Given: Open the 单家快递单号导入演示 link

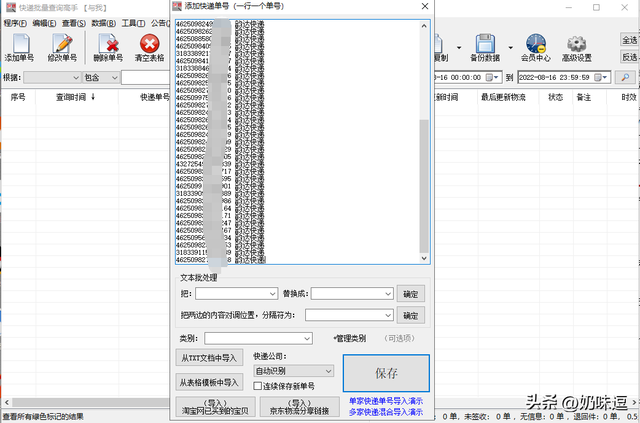Looking at the screenshot, I should click(x=386, y=401).
